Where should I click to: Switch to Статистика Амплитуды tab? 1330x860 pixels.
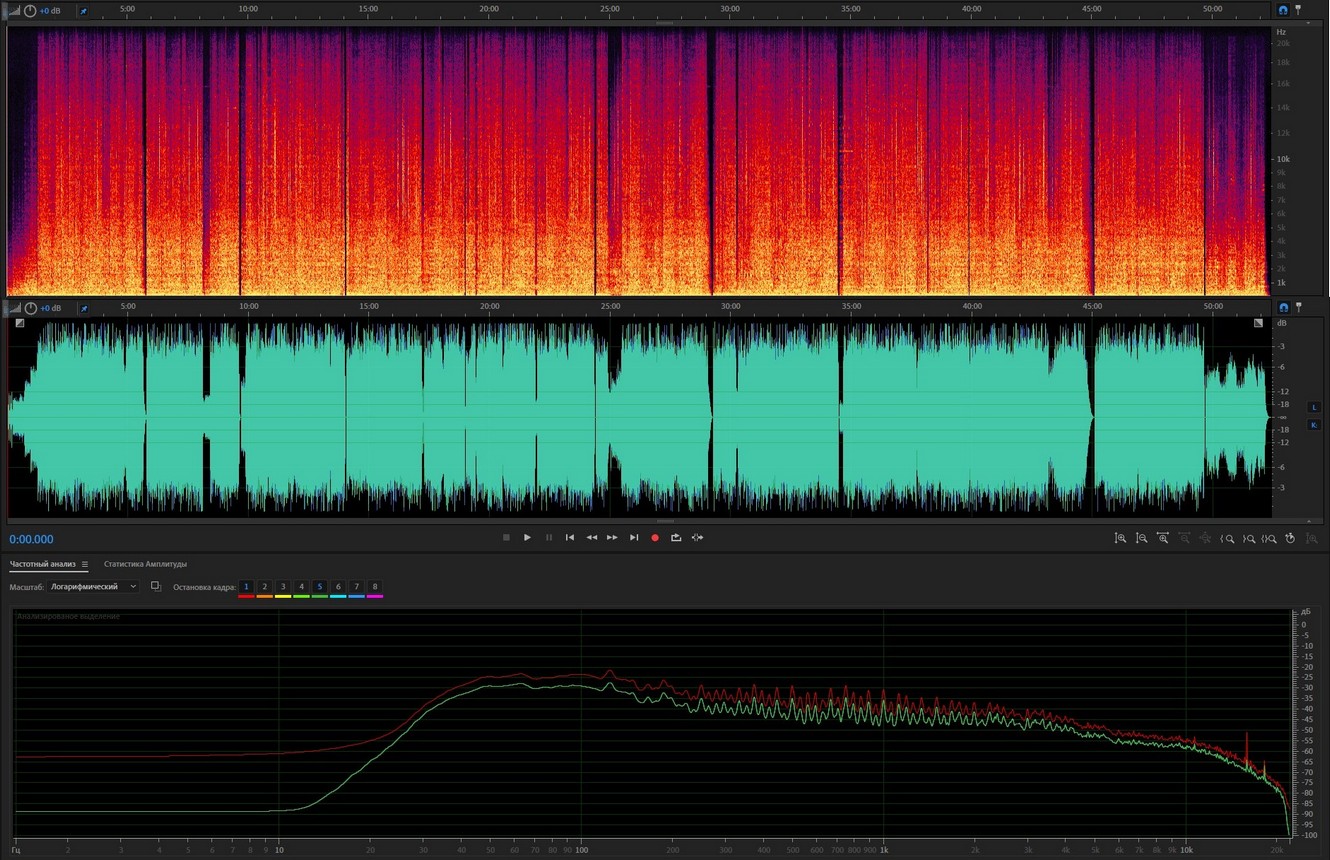pyautogui.click(x=145, y=564)
